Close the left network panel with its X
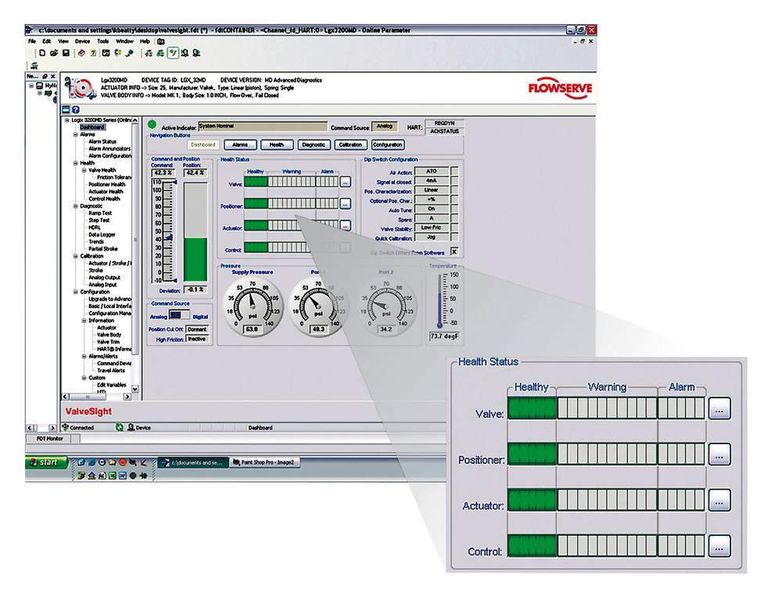This screenshot has height=600, width=782. (53, 76)
